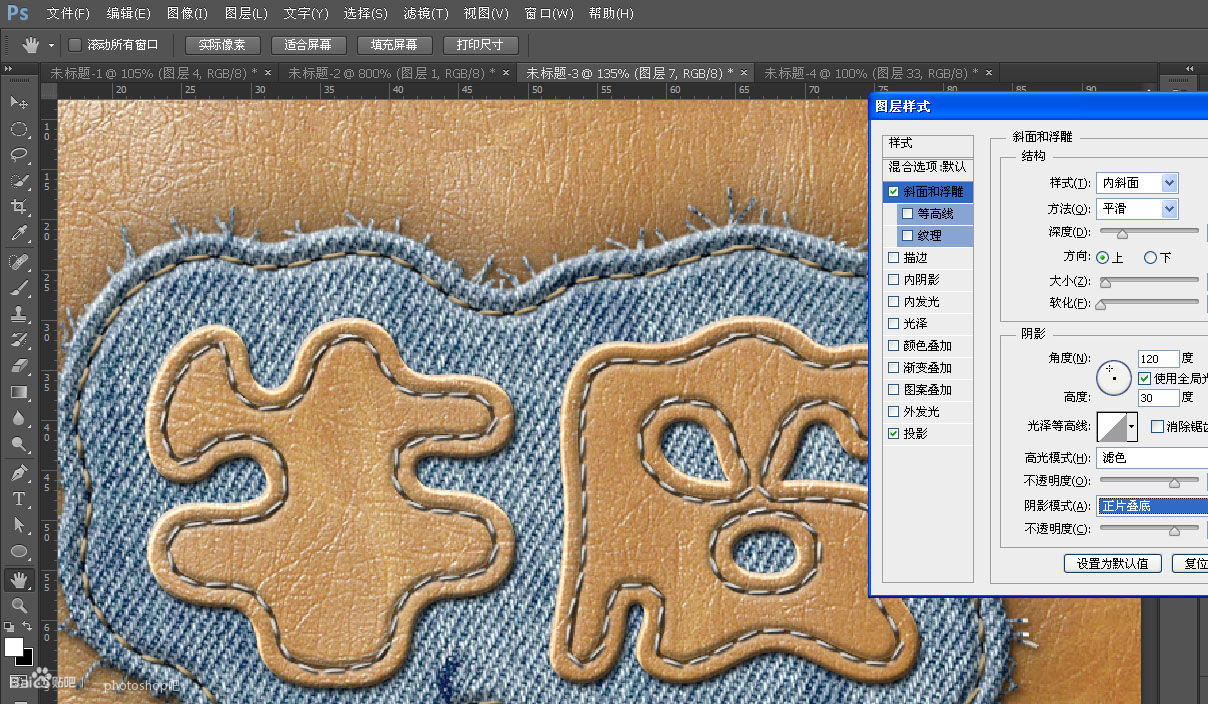This screenshot has width=1208, height=704.
Task: Select the Lasso tool
Action: 18,155
